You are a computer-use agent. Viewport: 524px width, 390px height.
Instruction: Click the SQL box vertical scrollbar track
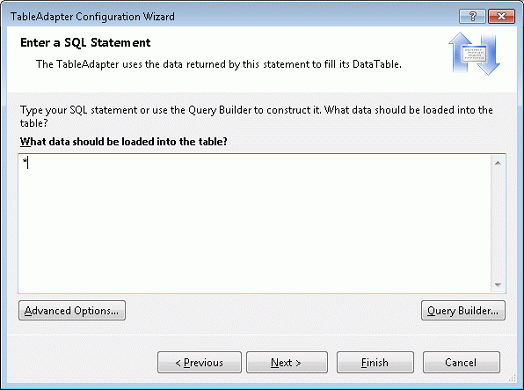(x=498, y=224)
